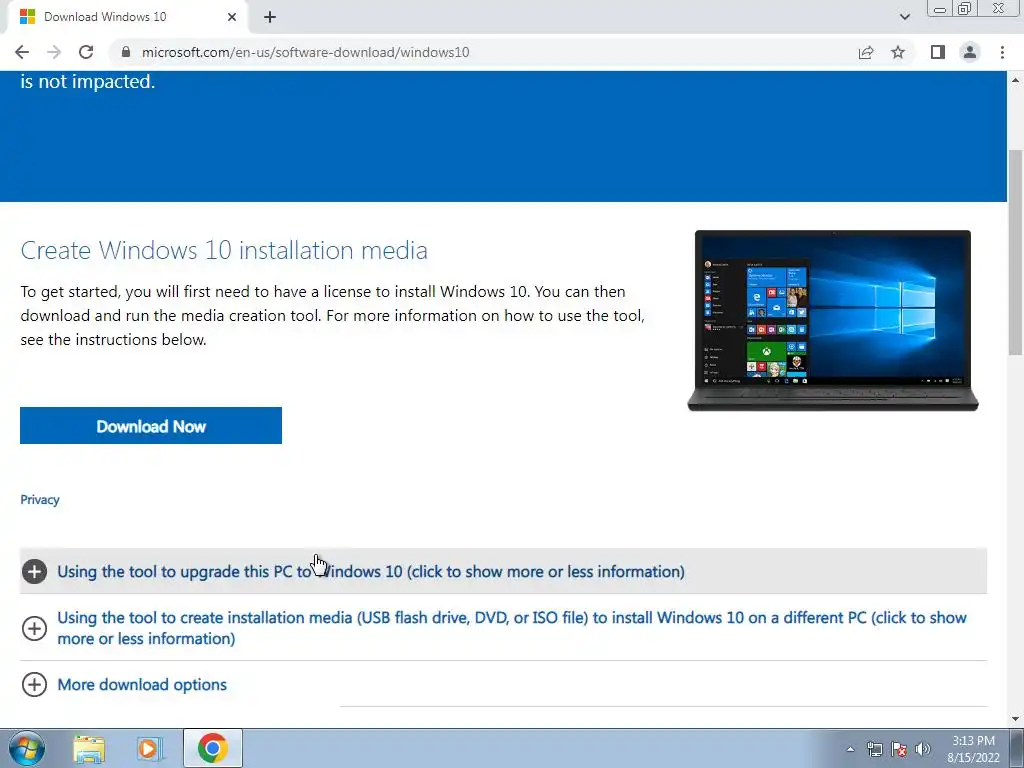Click 'Using the tool to create installation media' link
Screen dimensions: 1024x768
tap(512, 628)
